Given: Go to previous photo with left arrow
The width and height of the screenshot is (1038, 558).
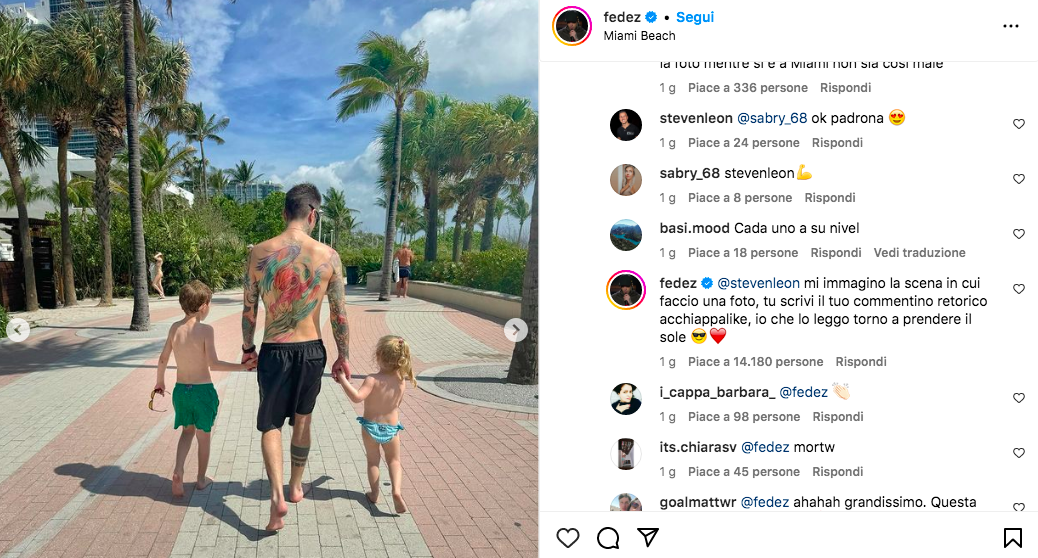Looking at the screenshot, I should click(x=18, y=330).
